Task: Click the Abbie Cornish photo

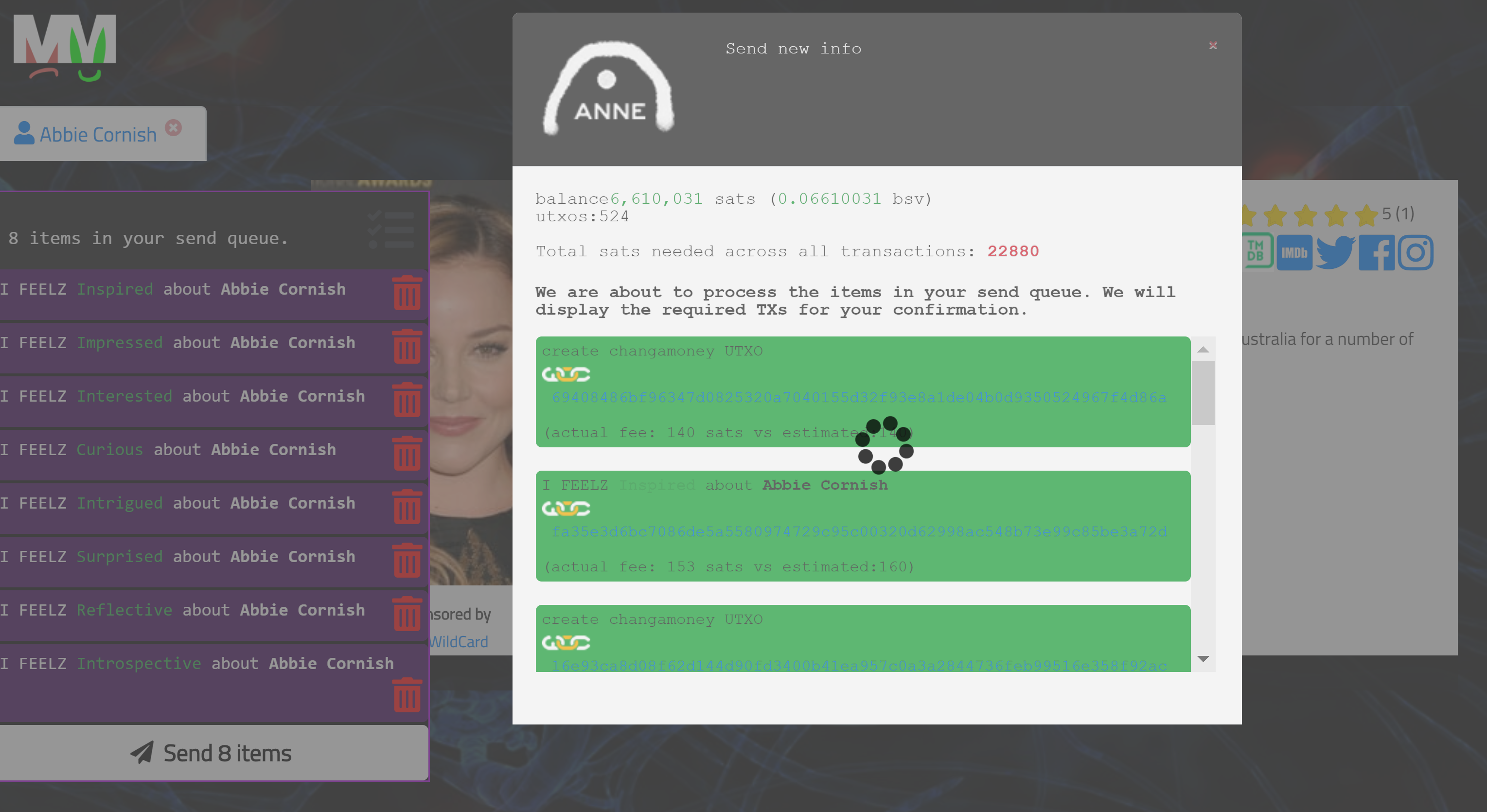Action: 470,383
